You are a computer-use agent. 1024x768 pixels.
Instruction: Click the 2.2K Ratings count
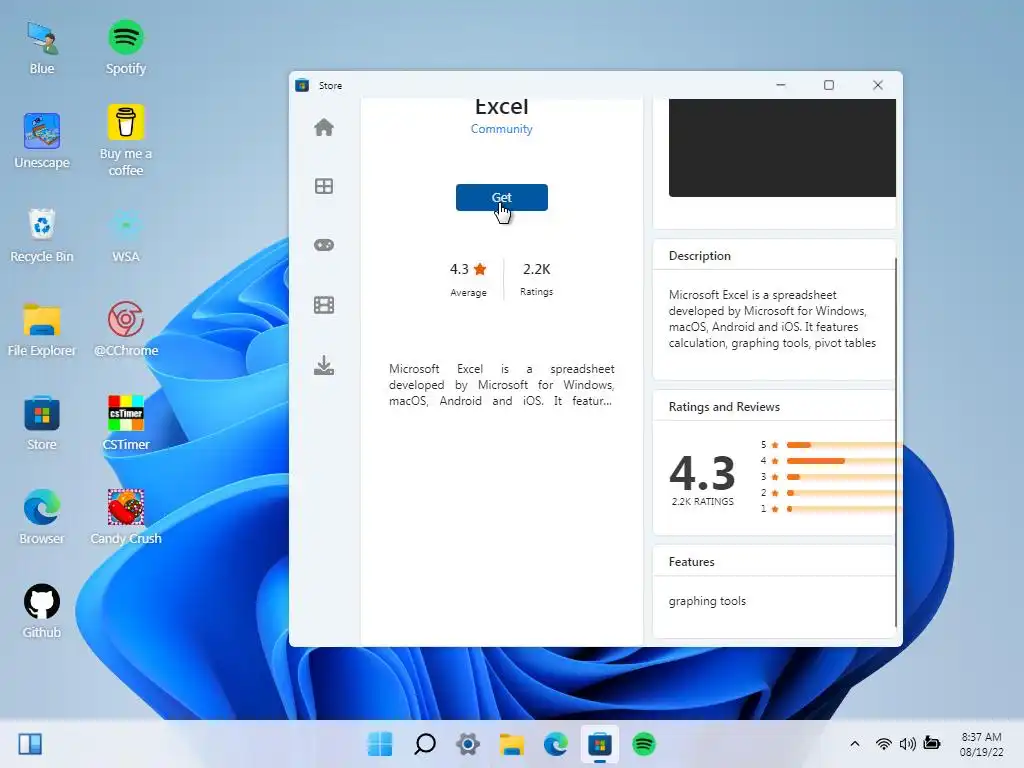tap(536, 278)
